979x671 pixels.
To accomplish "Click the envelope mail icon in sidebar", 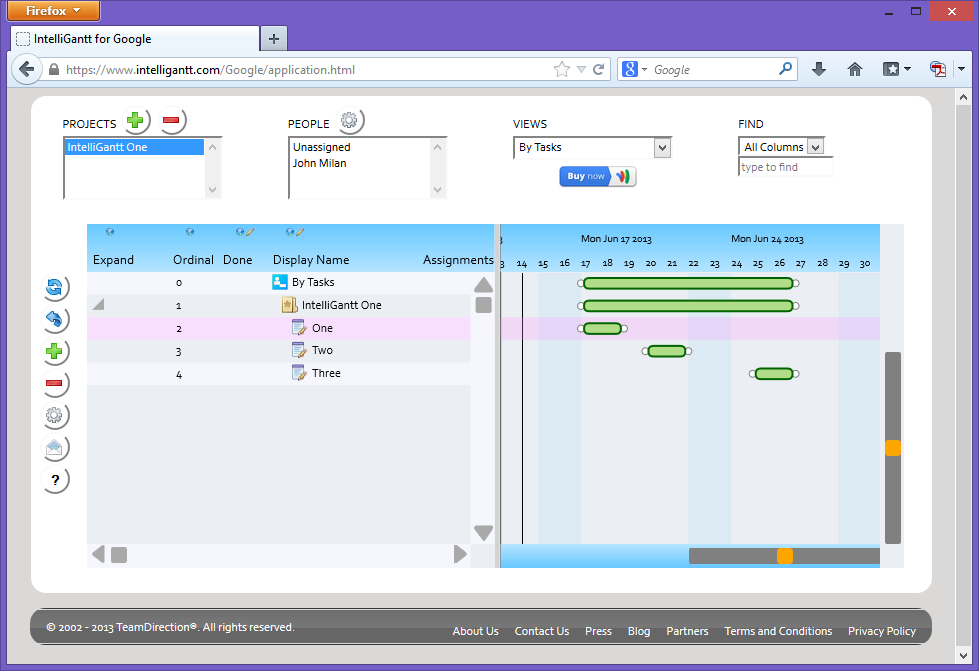I will tap(54, 447).
